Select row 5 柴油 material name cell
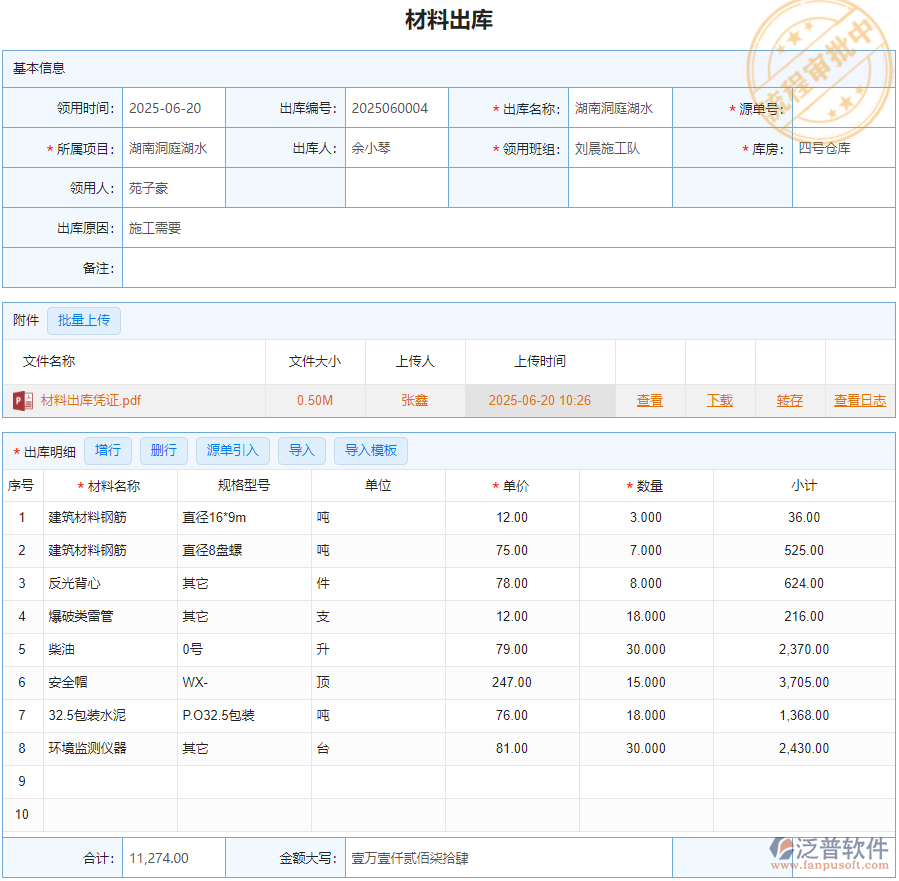 110,649
